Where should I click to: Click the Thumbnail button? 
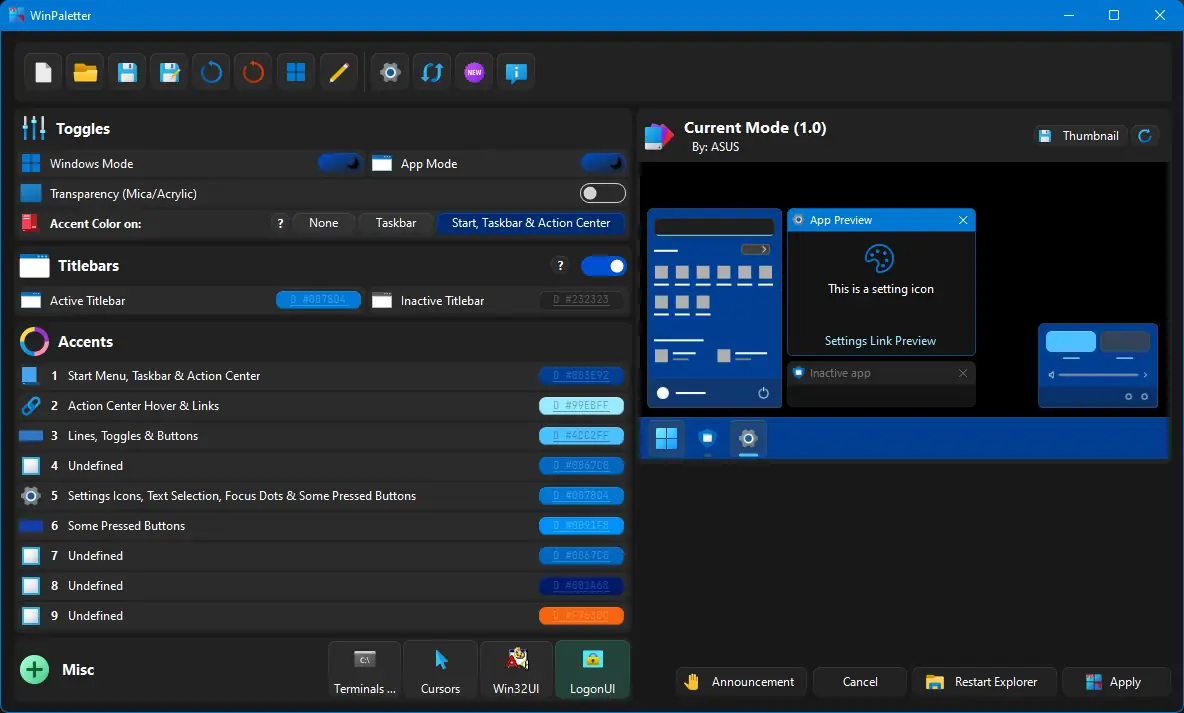[1080, 136]
